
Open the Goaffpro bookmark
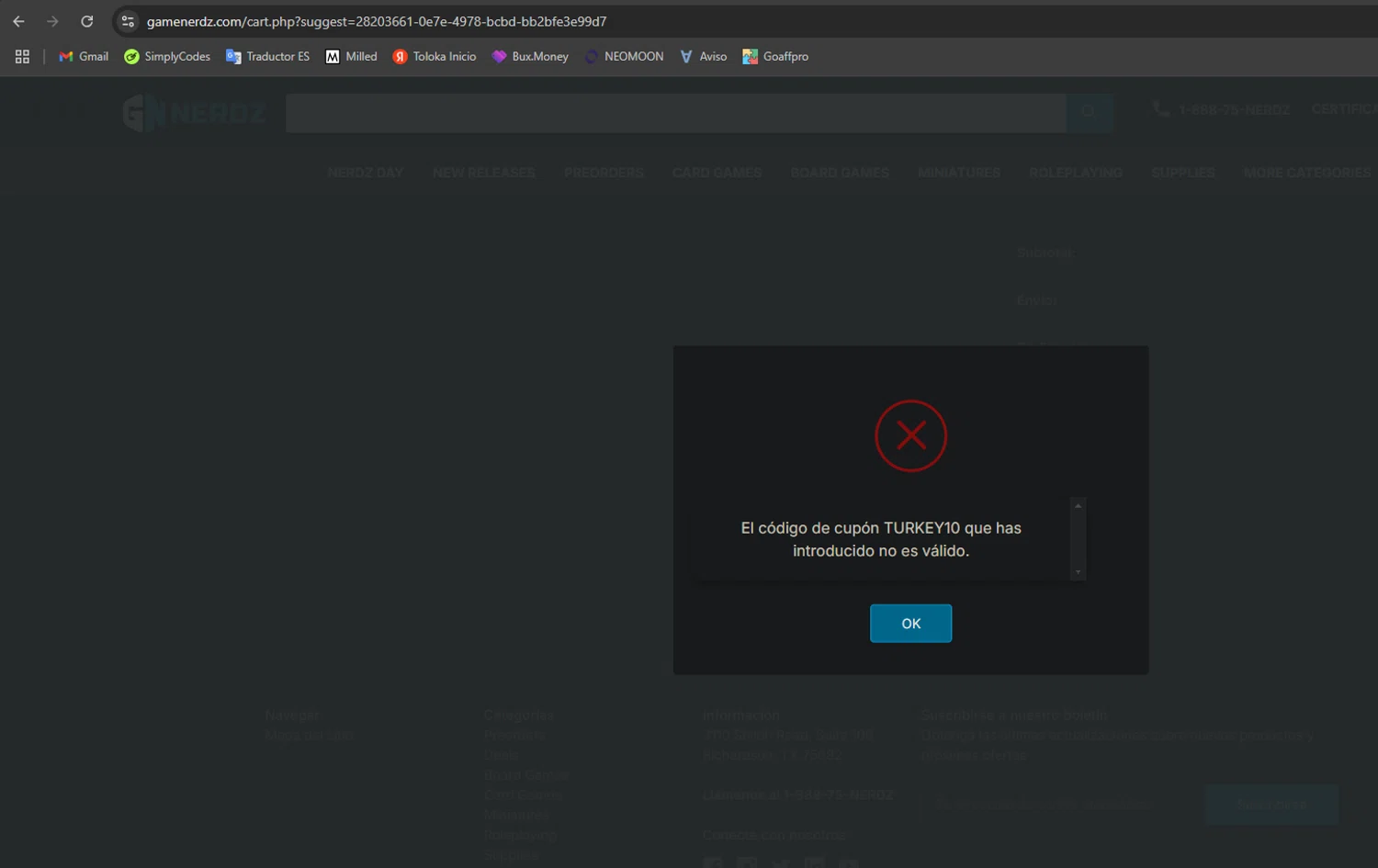[775, 57]
